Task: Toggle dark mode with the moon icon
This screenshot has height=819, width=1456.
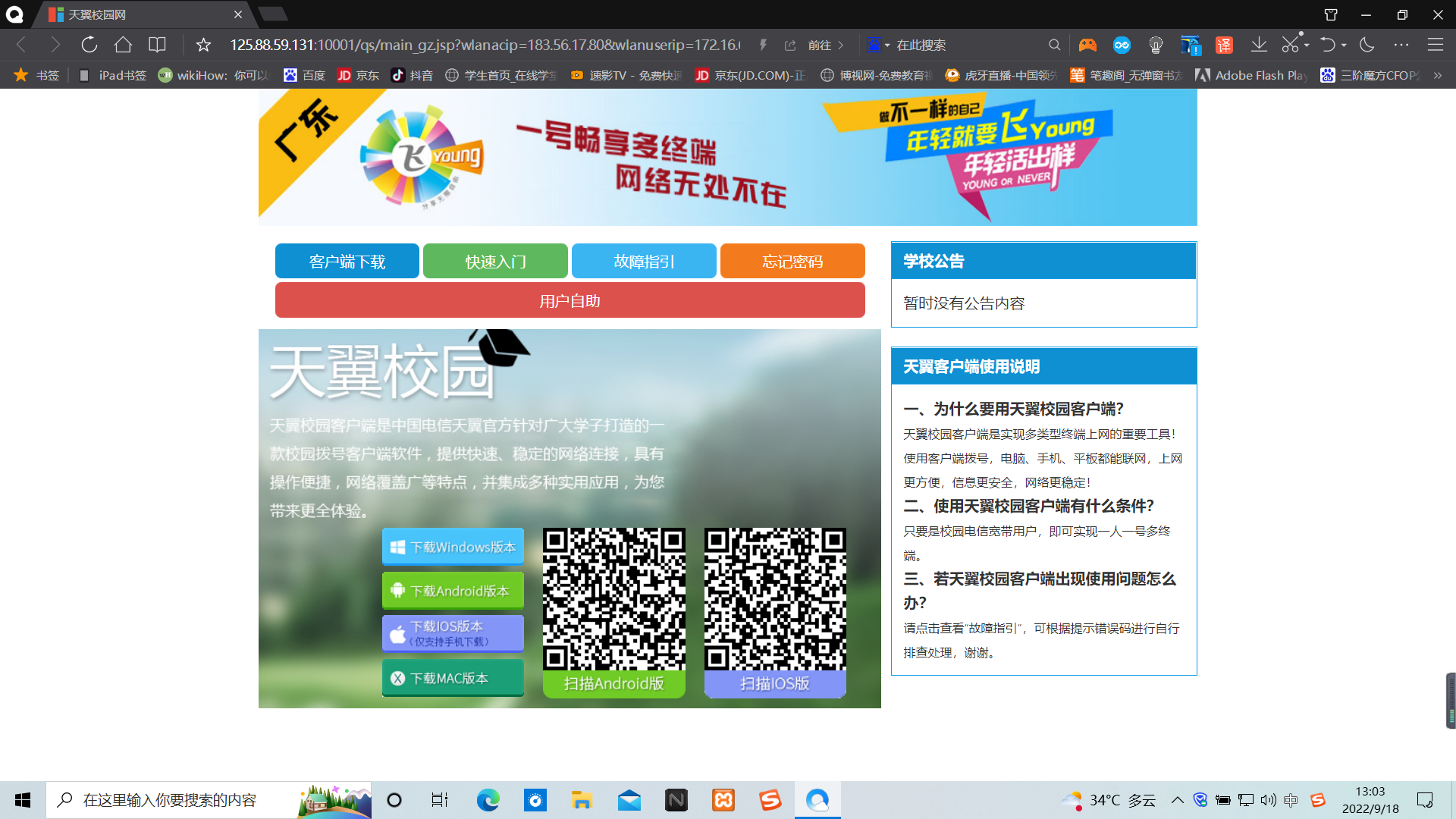Action: tap(1366, 45)
